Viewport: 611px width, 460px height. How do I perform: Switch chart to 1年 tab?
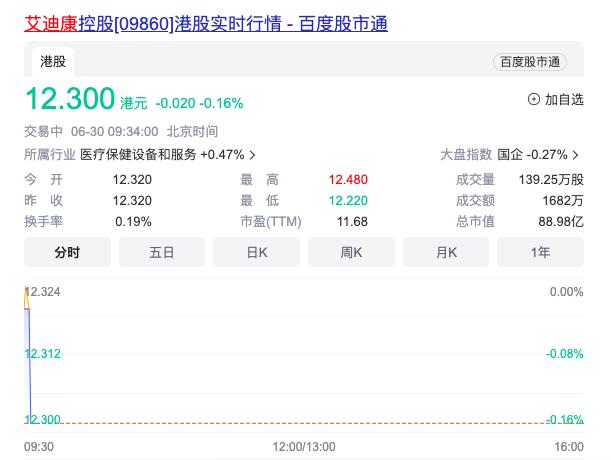540,252
